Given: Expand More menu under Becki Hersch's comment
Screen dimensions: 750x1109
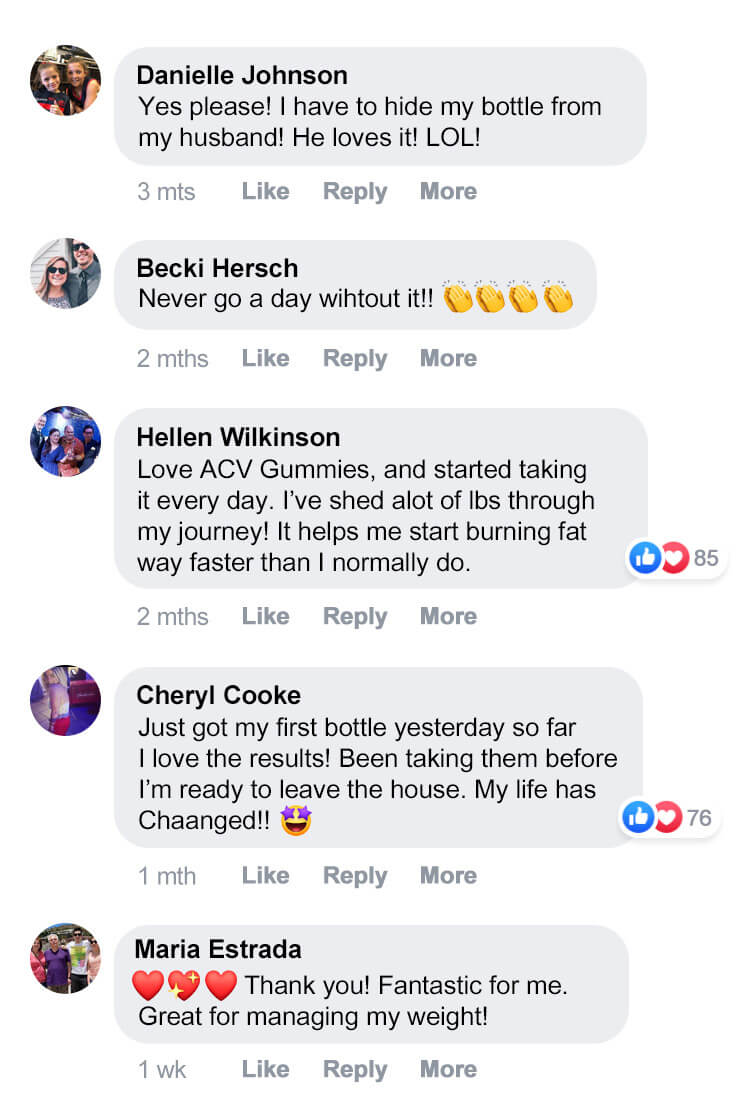Looking at the screenshot, I should pyautogui.click(x=448, y=358).
